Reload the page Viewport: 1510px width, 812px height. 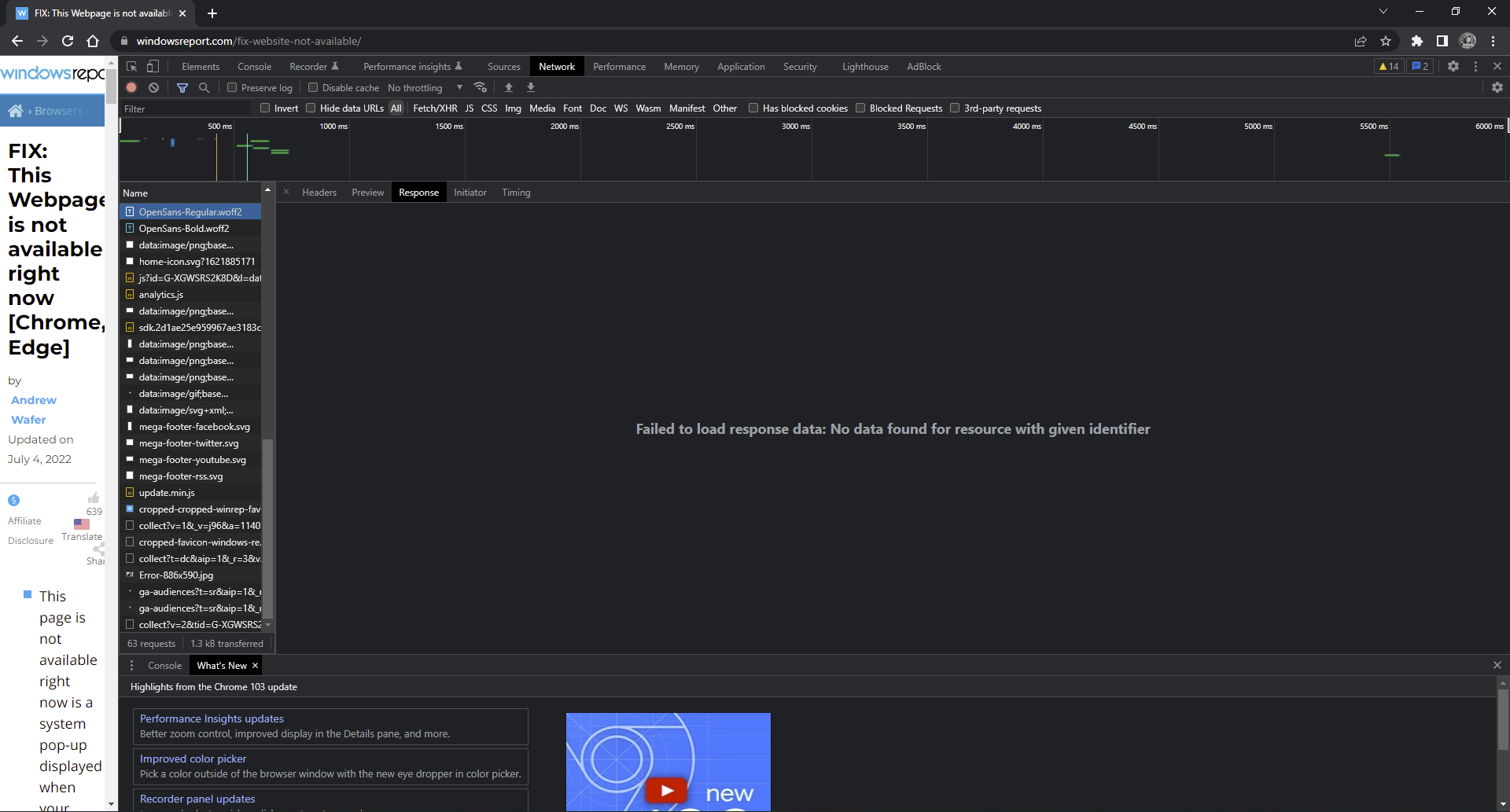click(x=68, y=41)
